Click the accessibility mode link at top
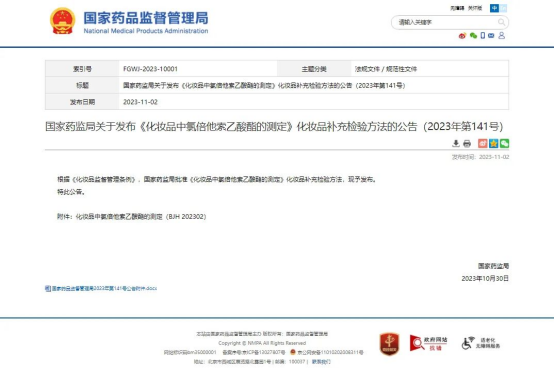554x368 pixels. click(x=457, y=8)
